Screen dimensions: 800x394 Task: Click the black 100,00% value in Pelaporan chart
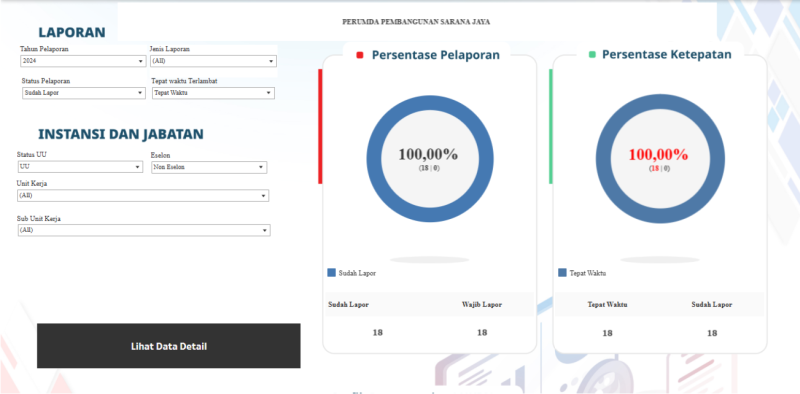pos(428,154)
